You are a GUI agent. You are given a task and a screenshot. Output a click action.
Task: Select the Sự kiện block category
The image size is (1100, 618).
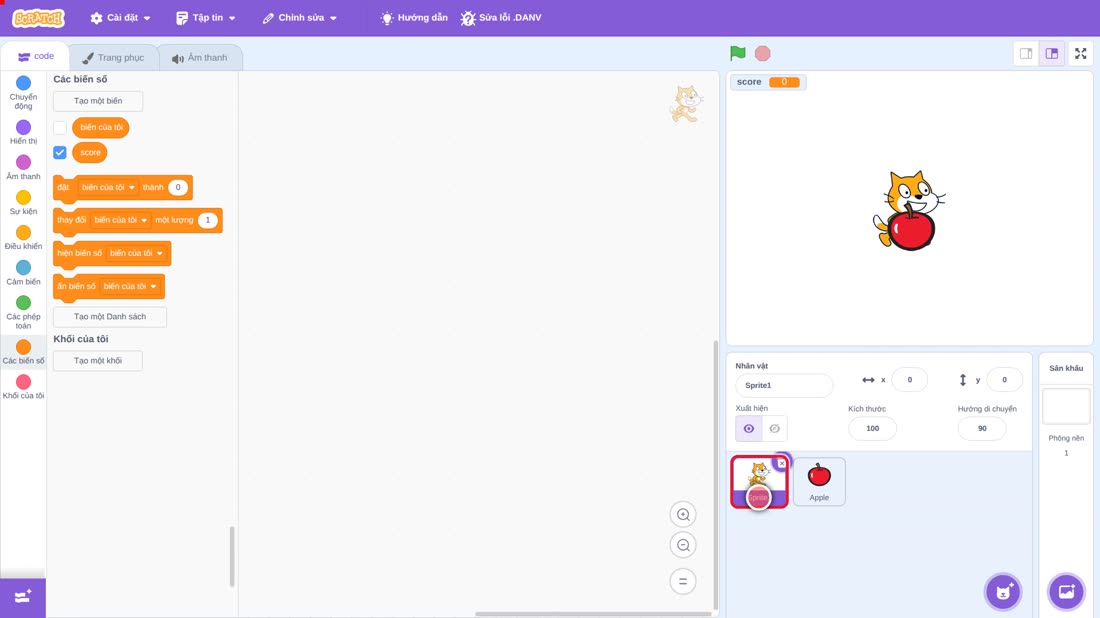[23, 203]
